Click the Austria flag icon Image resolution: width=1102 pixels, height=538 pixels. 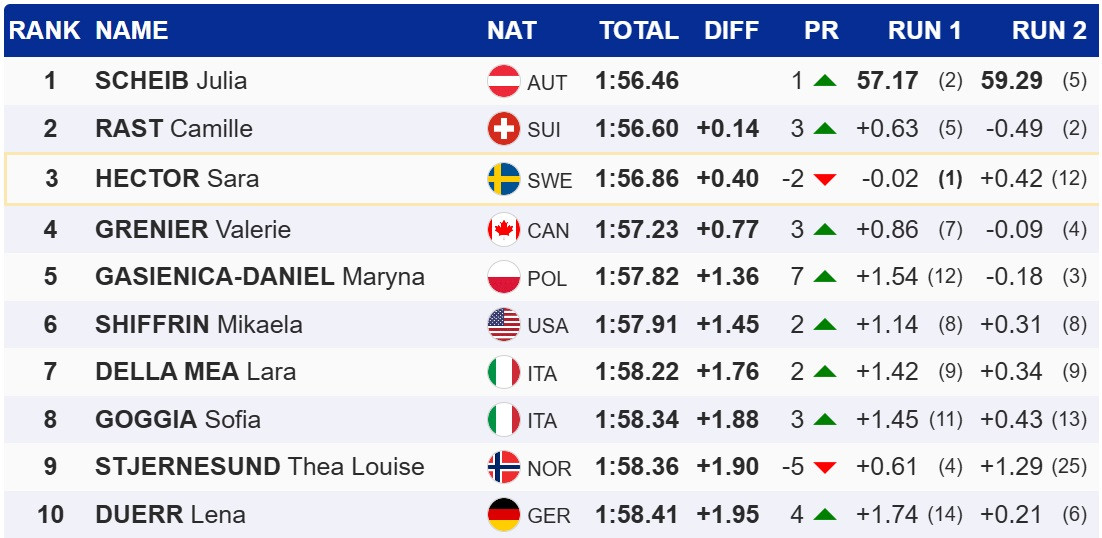click(x=504, y=81)
